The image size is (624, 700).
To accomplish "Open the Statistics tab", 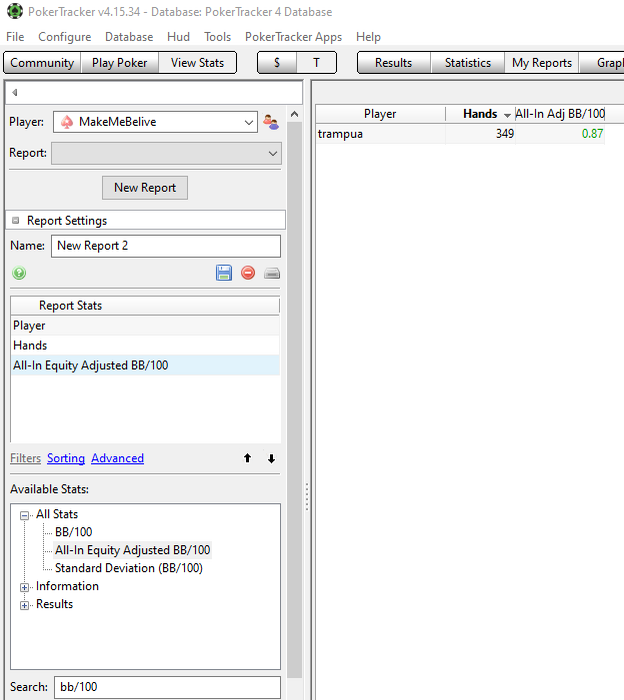I will pos(467,62).
